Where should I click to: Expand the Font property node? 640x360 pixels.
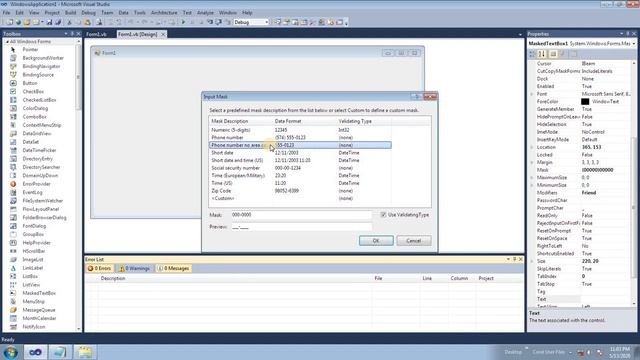click(532, 94)
